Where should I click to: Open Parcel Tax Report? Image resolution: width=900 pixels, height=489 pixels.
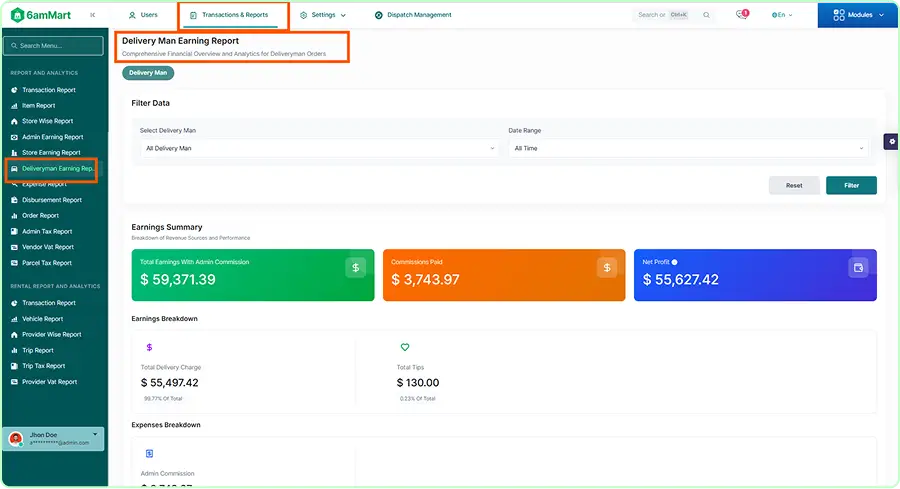click(x=46, y=263)
